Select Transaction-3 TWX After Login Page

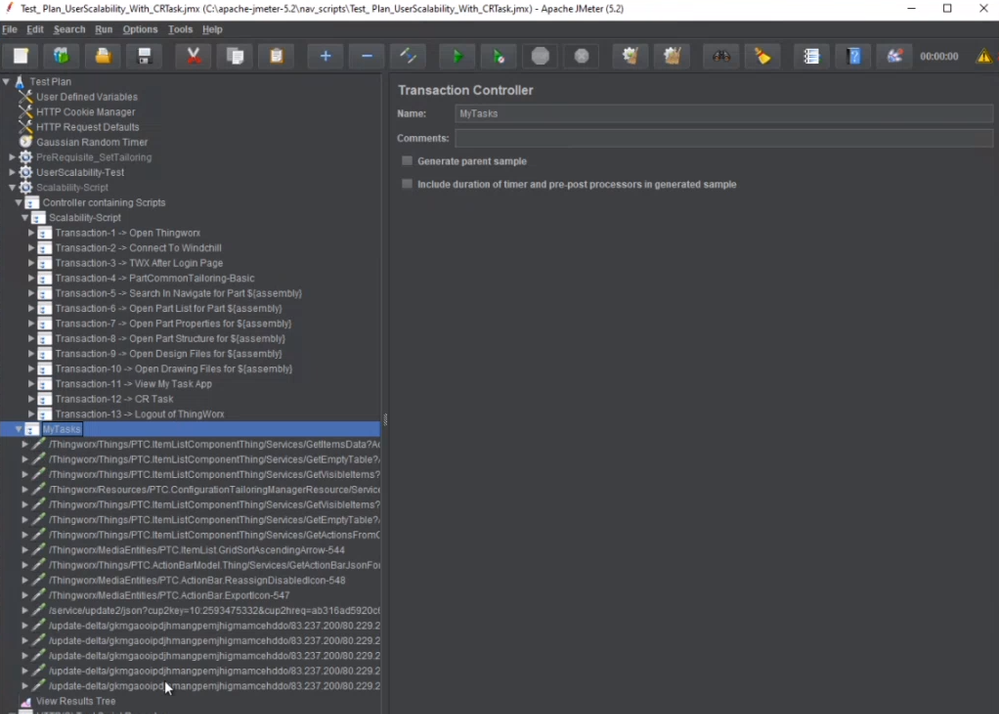(x=139, y=263)
